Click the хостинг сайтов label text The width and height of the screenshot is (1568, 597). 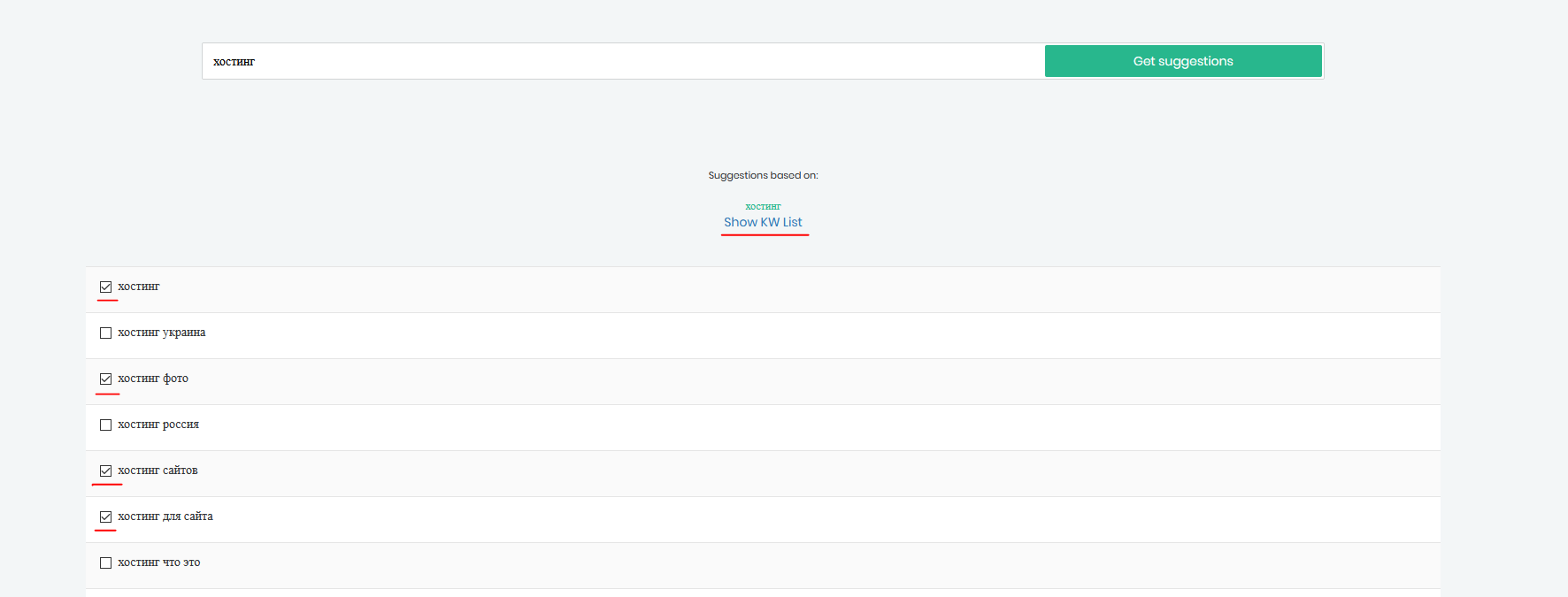click(158, 471)
